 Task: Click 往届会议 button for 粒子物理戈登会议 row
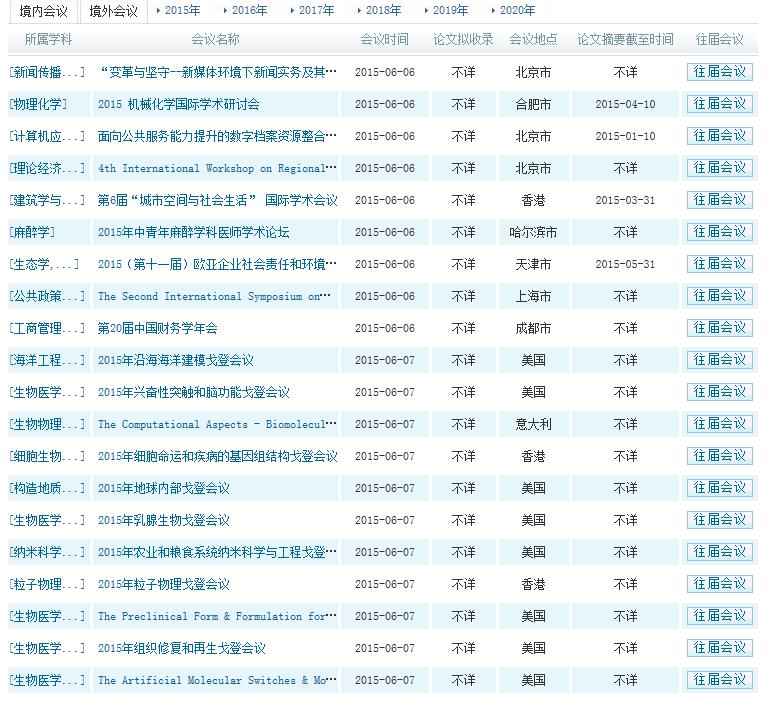coord(719,584)
